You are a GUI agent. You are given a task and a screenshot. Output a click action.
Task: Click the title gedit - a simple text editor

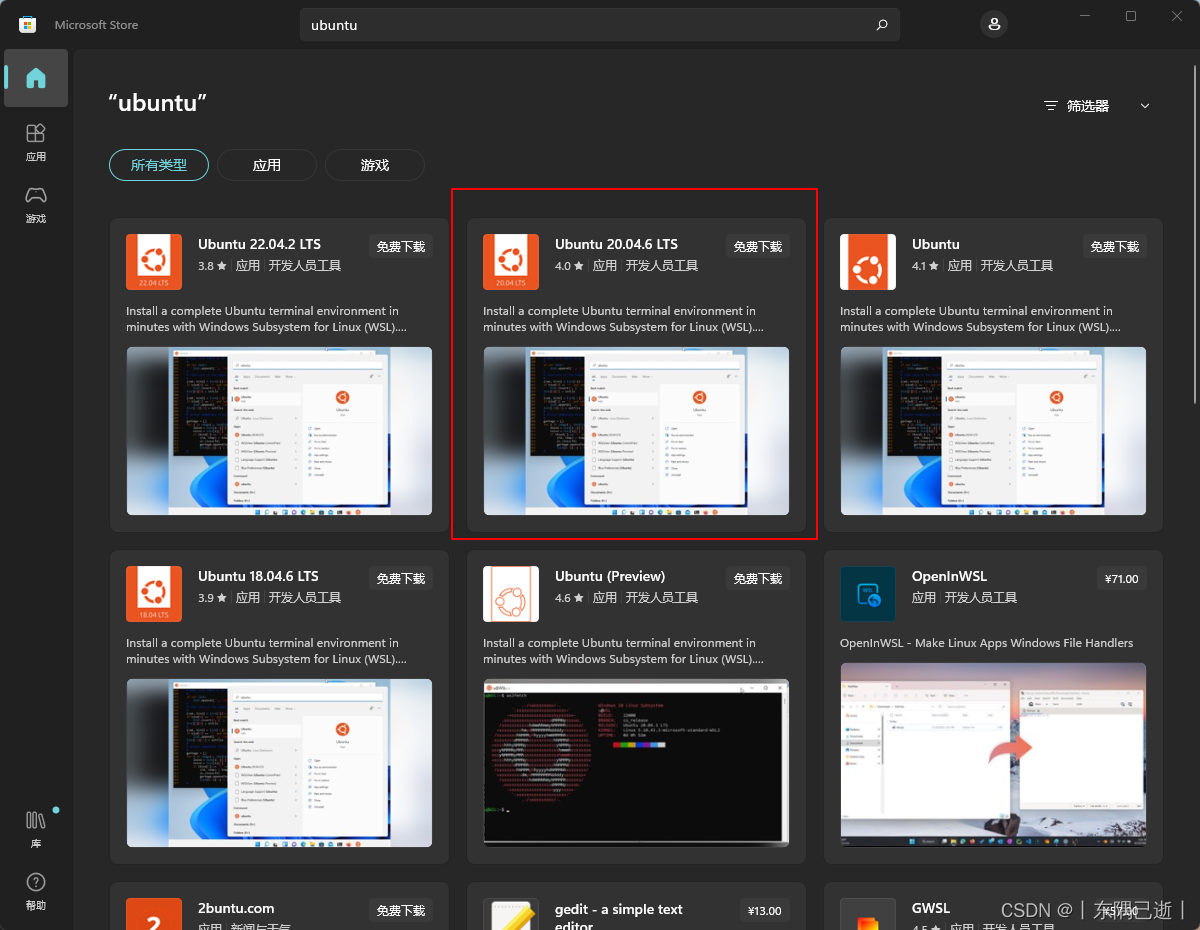click(619, 916)
